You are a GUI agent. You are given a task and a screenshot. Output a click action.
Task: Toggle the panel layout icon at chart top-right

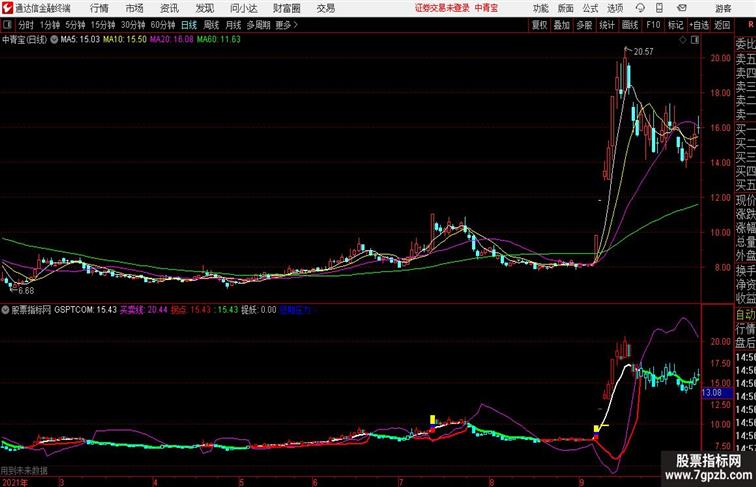coord(695,40)
